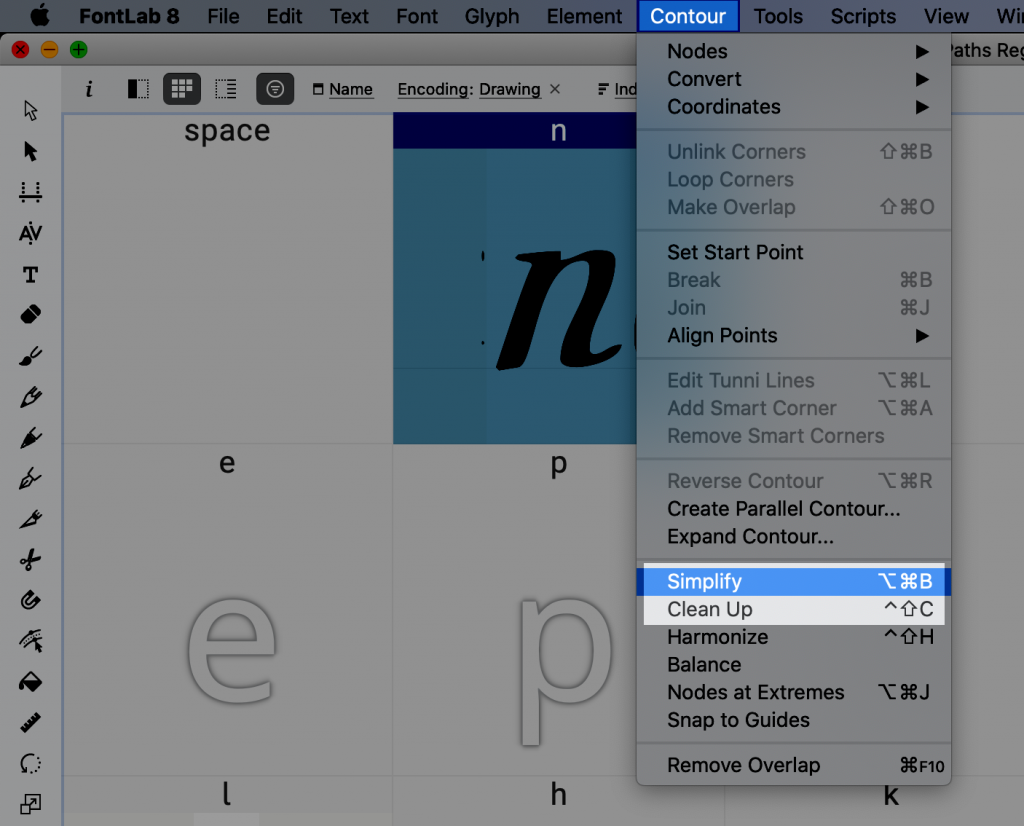Open the Drawing encoding selector
1024x826 pixels.
[x=509, y=89]
